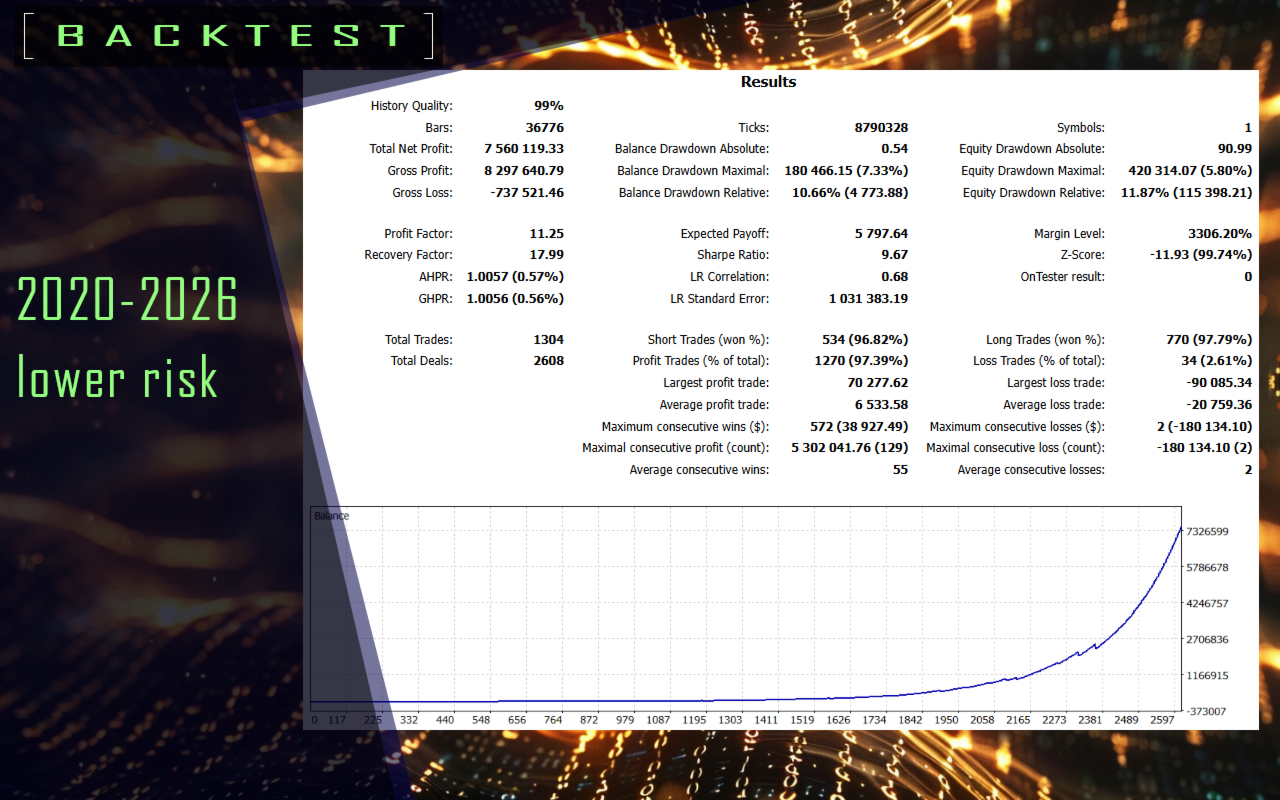Select the Gross Loss value -737 521.46
The width and height of the screenshot is (1280, 800).
pos(526,193)
